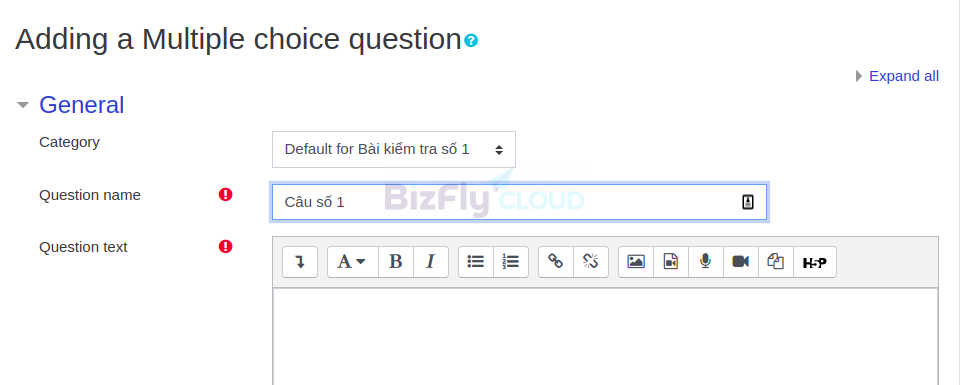Start video recording with the camera icon

[741, 262]
